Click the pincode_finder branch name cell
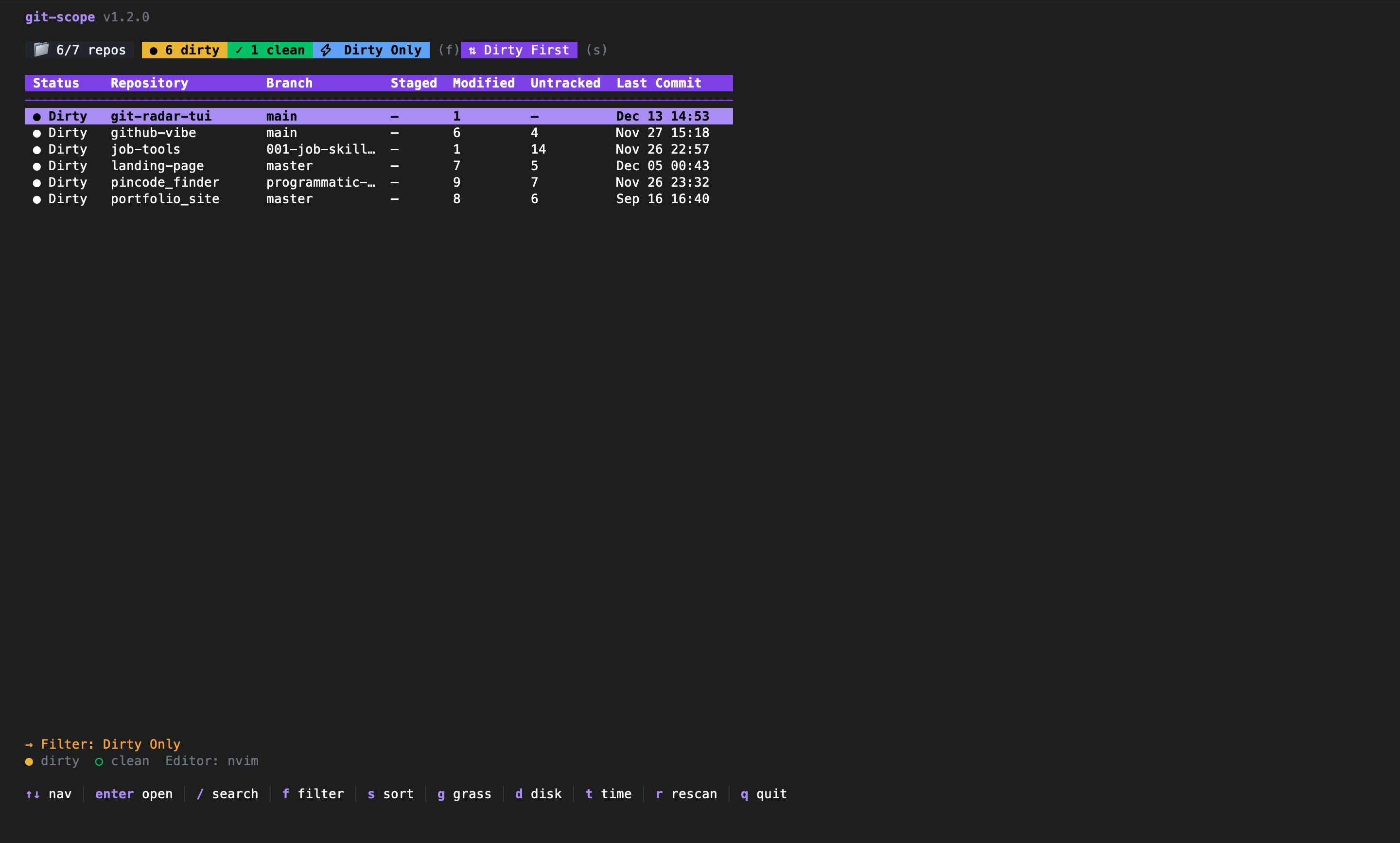 pos(320,182)
